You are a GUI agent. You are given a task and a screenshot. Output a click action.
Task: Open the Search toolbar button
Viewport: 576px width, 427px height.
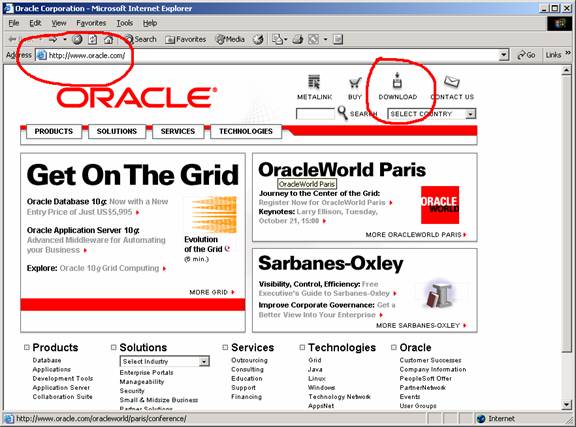[x=141, y=39]
